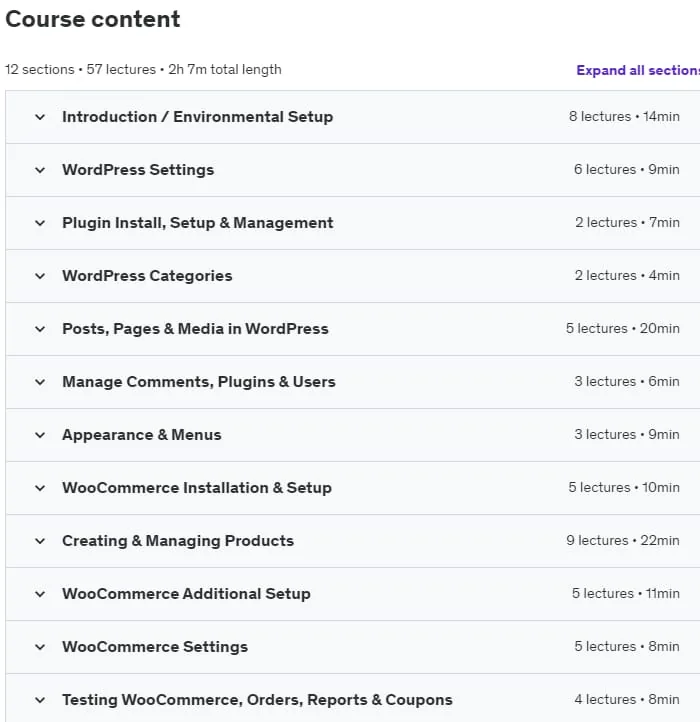The width and height of the screenshot is (700, 722).
Task: Expand the Introduction / Environmental Setup chevron
Action: coord(40,117)
